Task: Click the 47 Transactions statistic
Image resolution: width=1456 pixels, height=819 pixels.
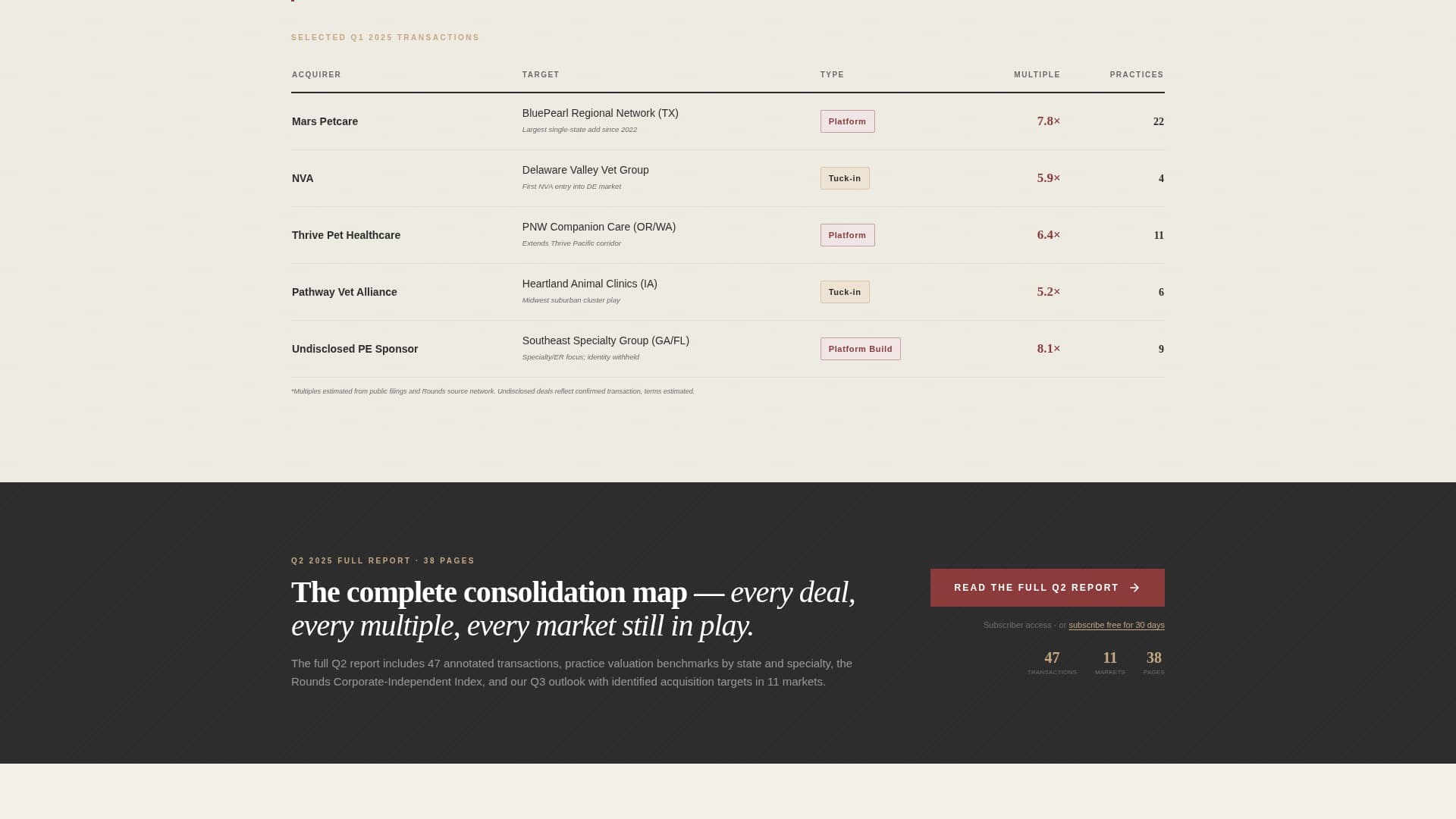Action: [x=1052, y=663]
